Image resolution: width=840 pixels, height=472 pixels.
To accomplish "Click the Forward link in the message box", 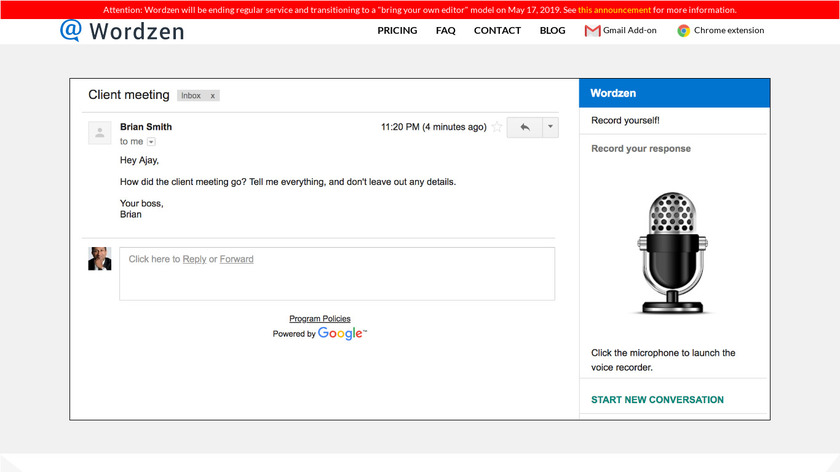I will tap(237, 259).
